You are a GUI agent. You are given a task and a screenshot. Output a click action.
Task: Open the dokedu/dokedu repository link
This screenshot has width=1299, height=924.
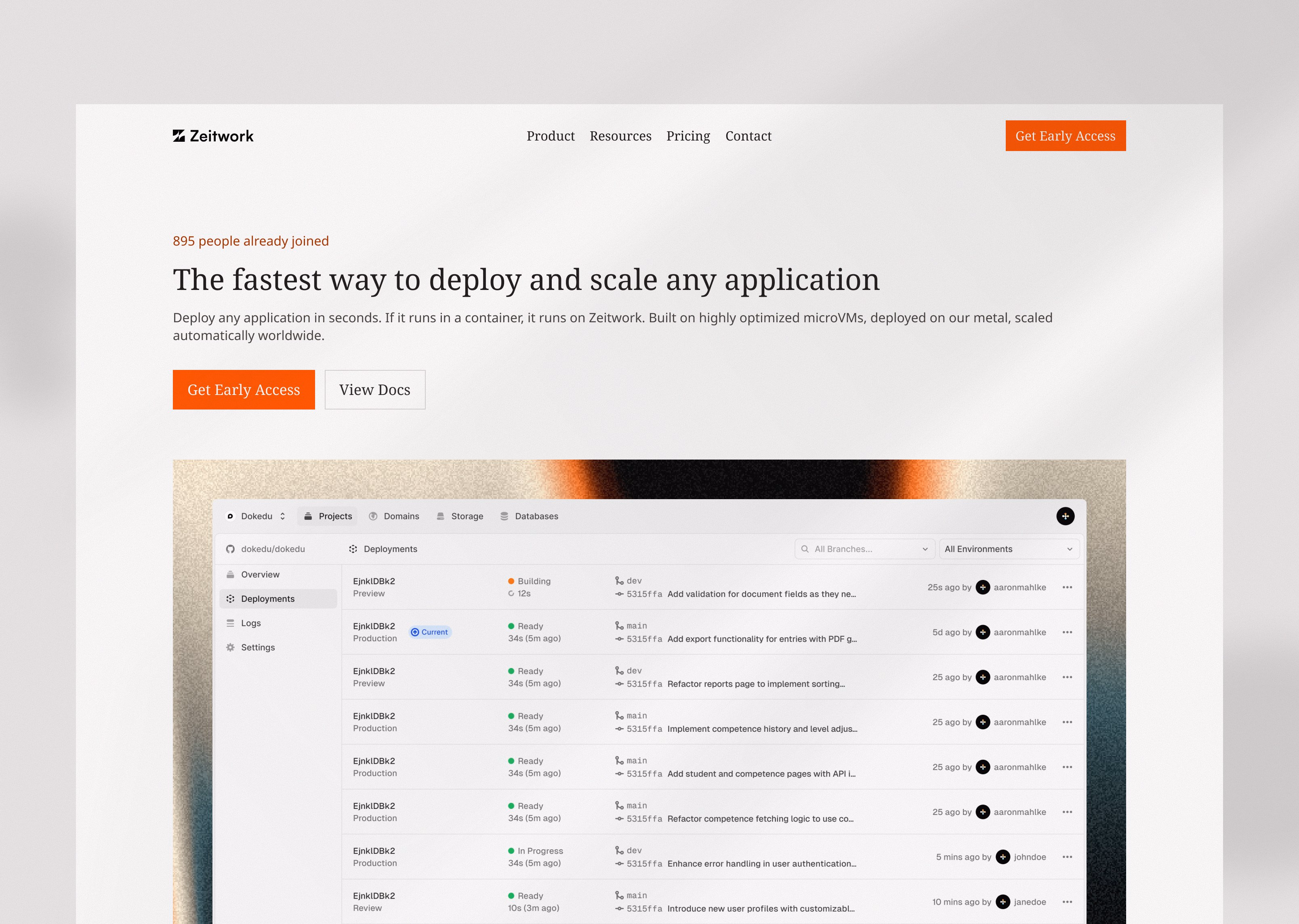(x=273, y=549)
